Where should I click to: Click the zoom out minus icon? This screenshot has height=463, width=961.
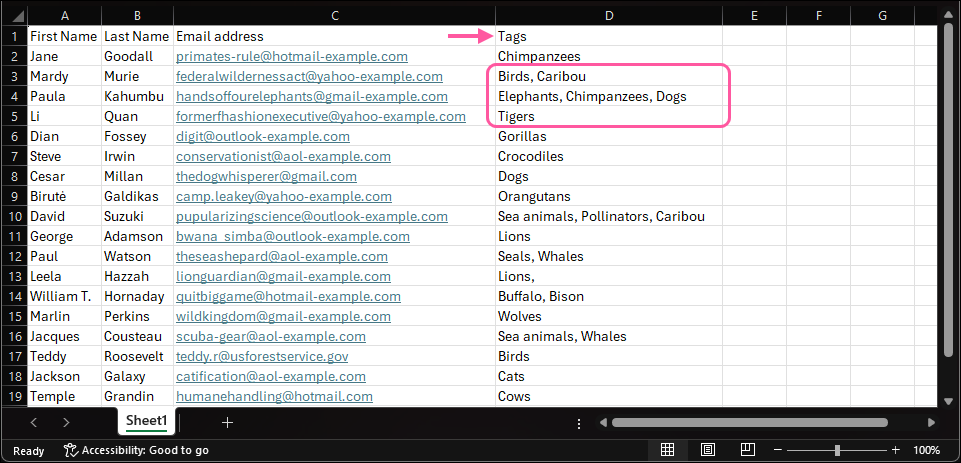point(777,450)
